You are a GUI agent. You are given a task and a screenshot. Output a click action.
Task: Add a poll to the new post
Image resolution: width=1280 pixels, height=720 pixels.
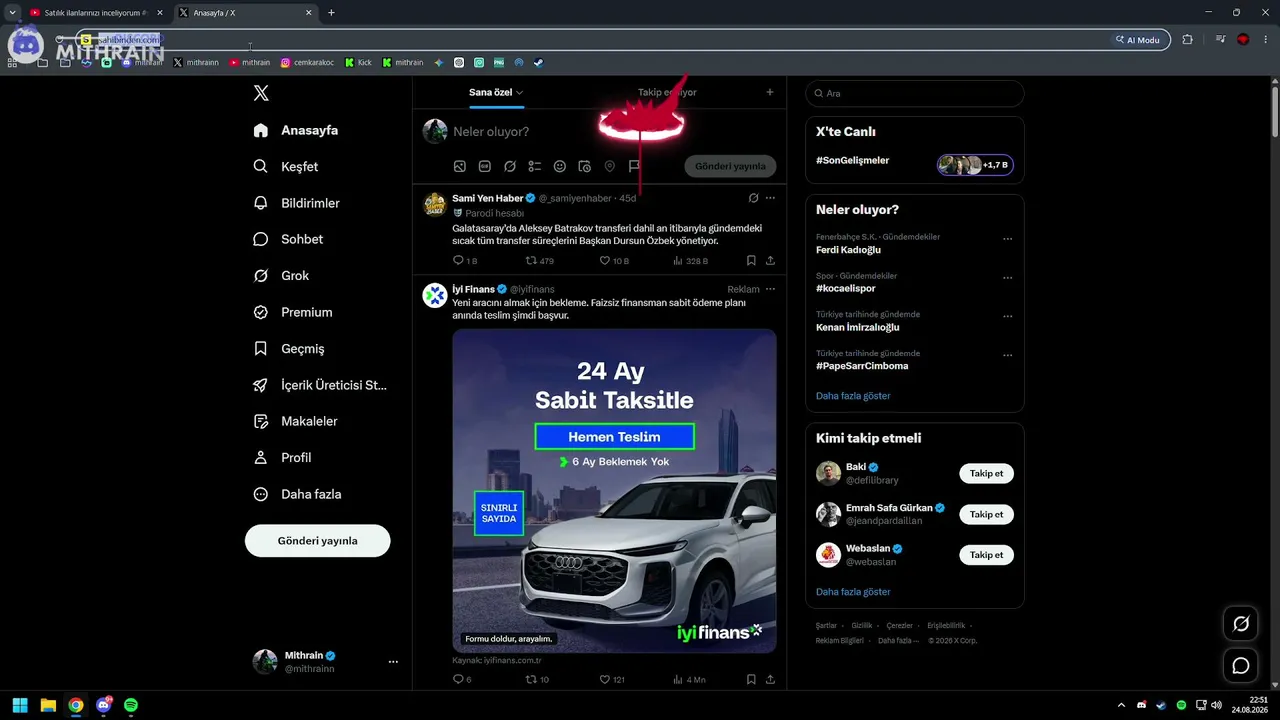tap(535, 166)
